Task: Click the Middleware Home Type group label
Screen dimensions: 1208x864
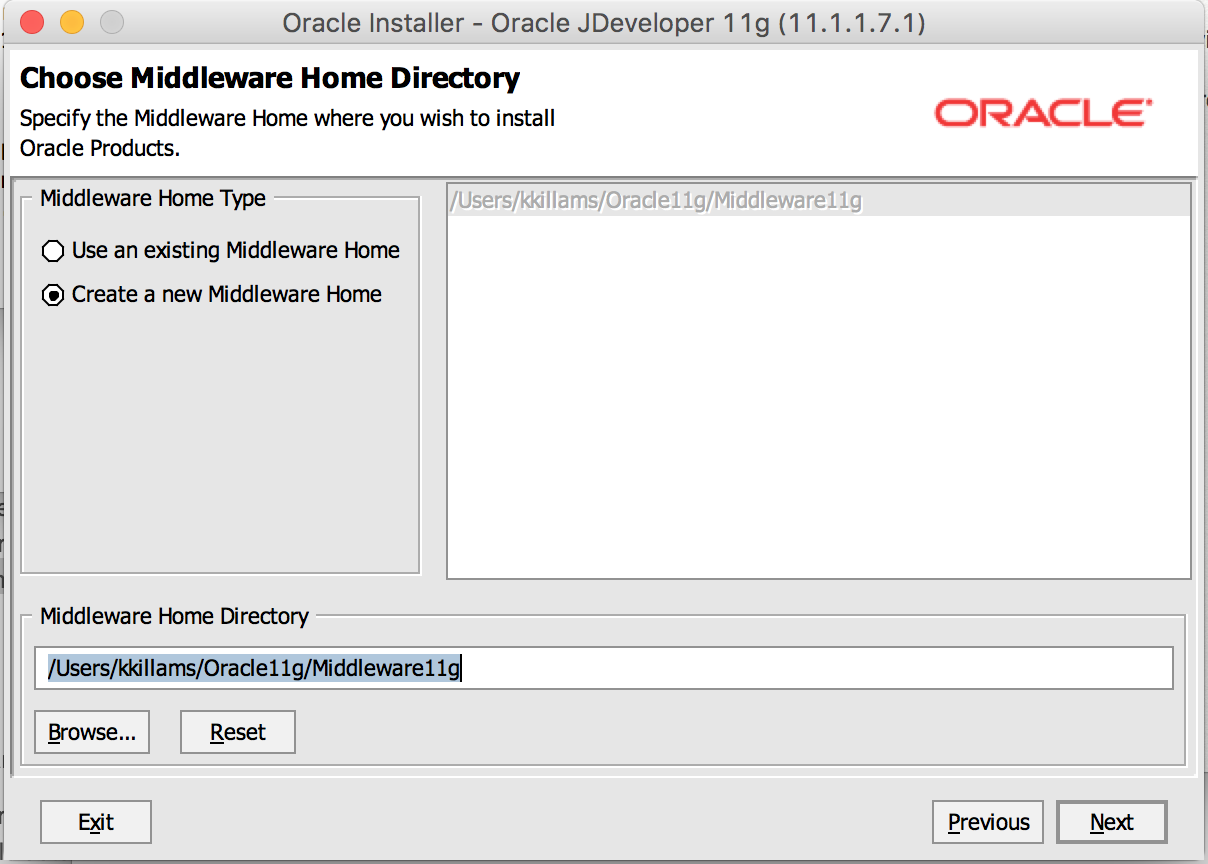Action: point(153,198)
